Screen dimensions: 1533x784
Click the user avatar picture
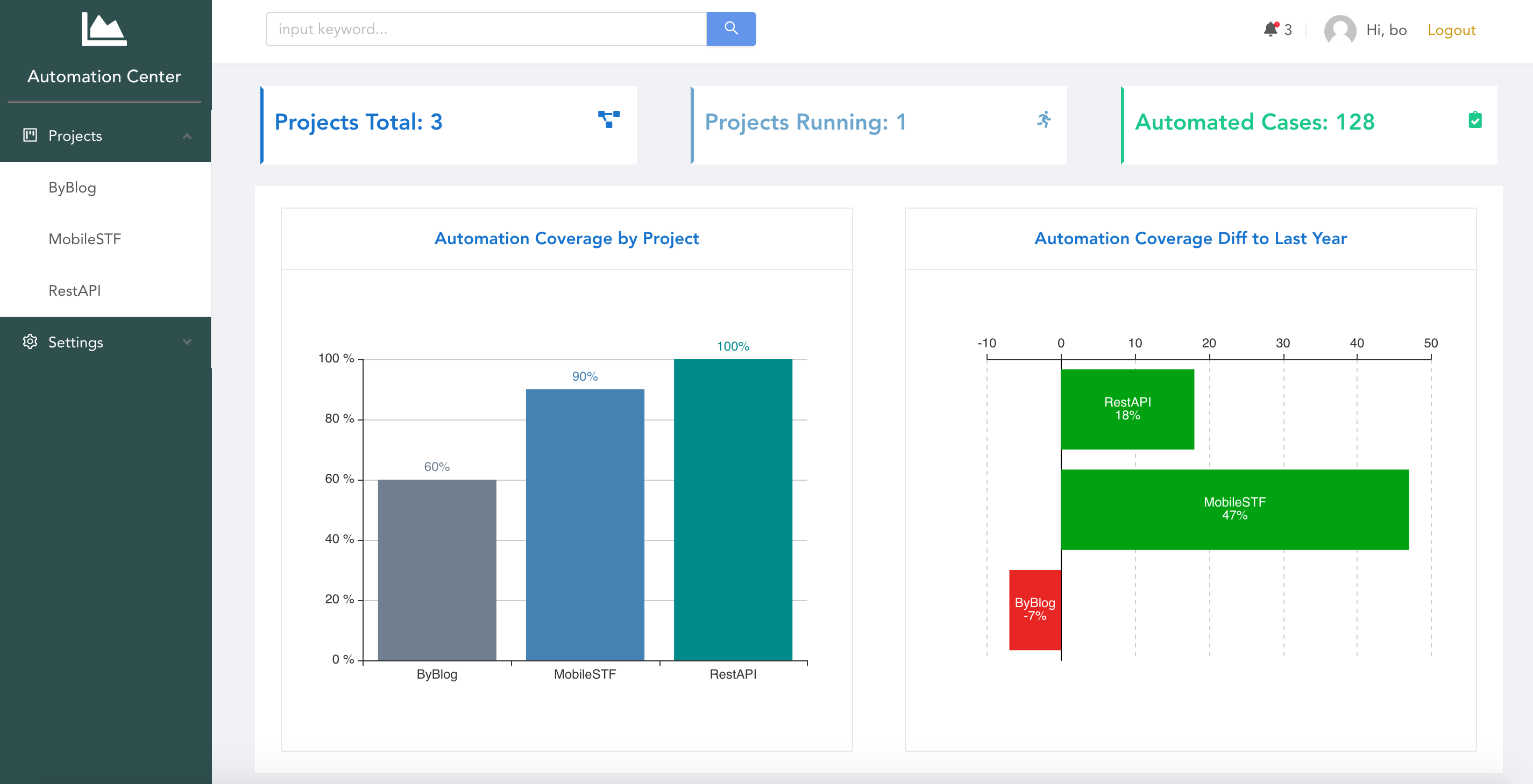pos(1339,30)
